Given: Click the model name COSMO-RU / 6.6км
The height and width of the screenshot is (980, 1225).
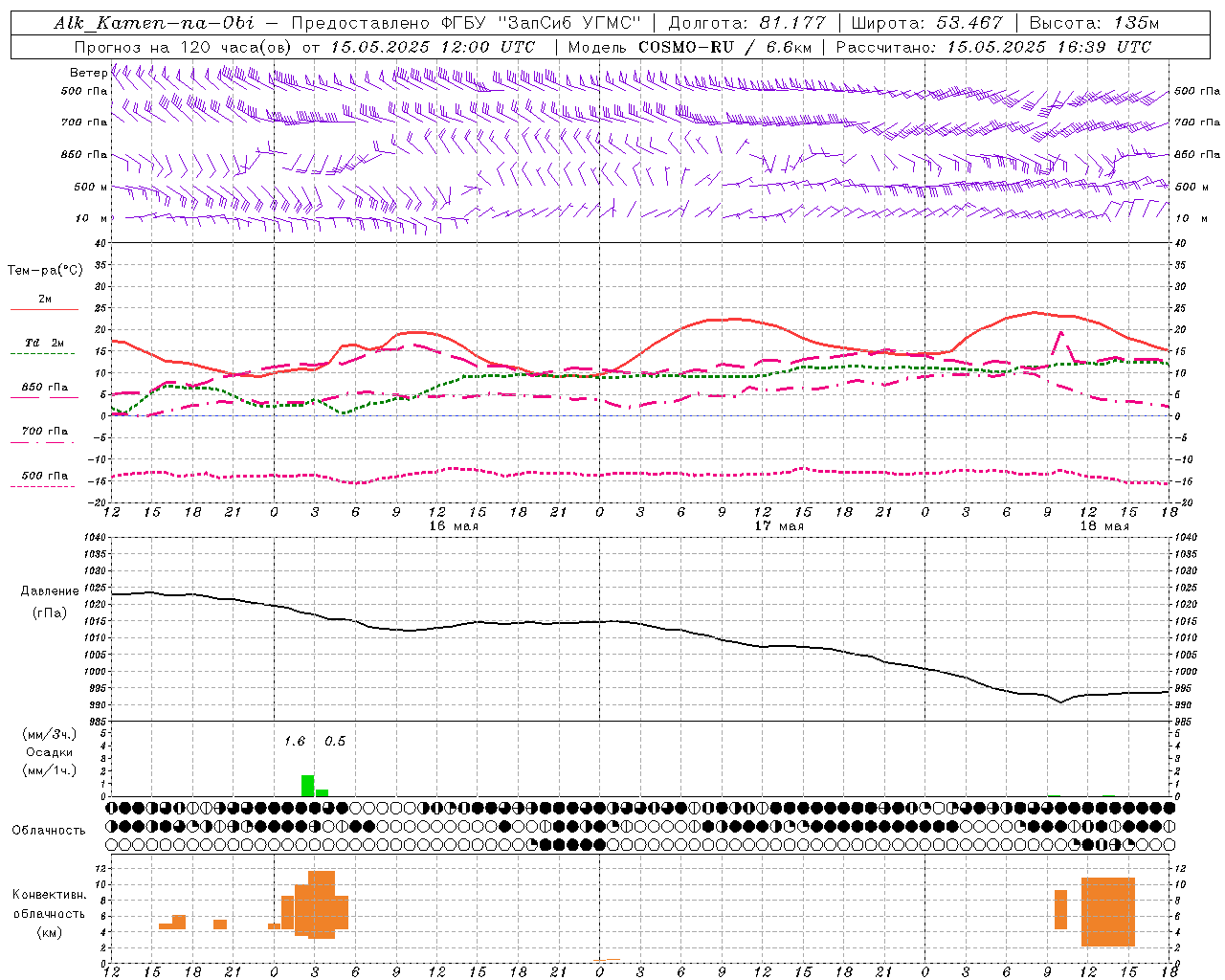Looking at the screenshot, I should pos(724,47).
